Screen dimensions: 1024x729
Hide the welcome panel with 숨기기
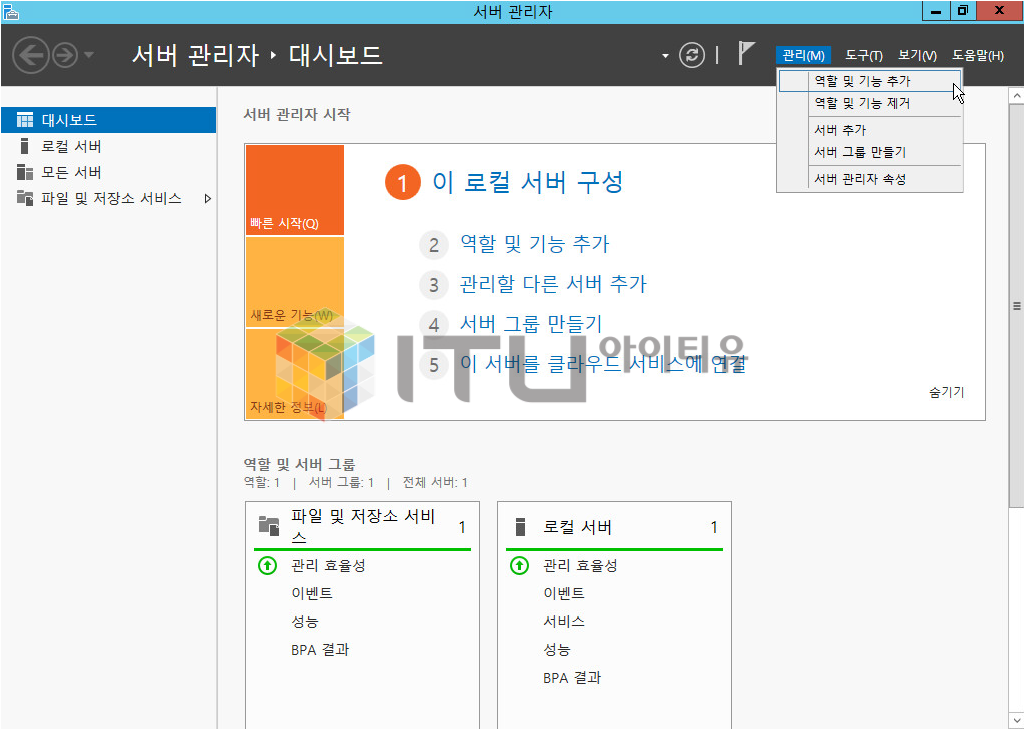click(946, 392)
